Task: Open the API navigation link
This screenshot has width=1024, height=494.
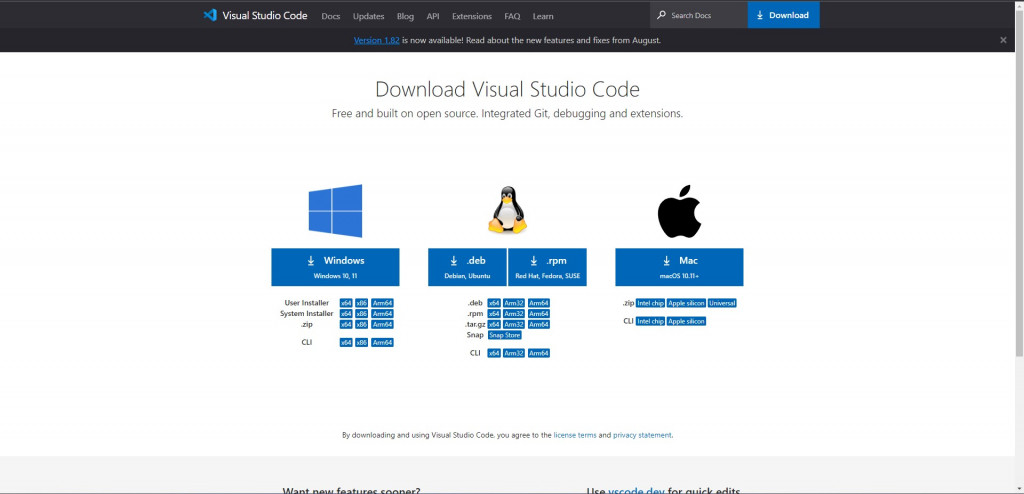Action: pyautogui.click(x=433, y=16)
